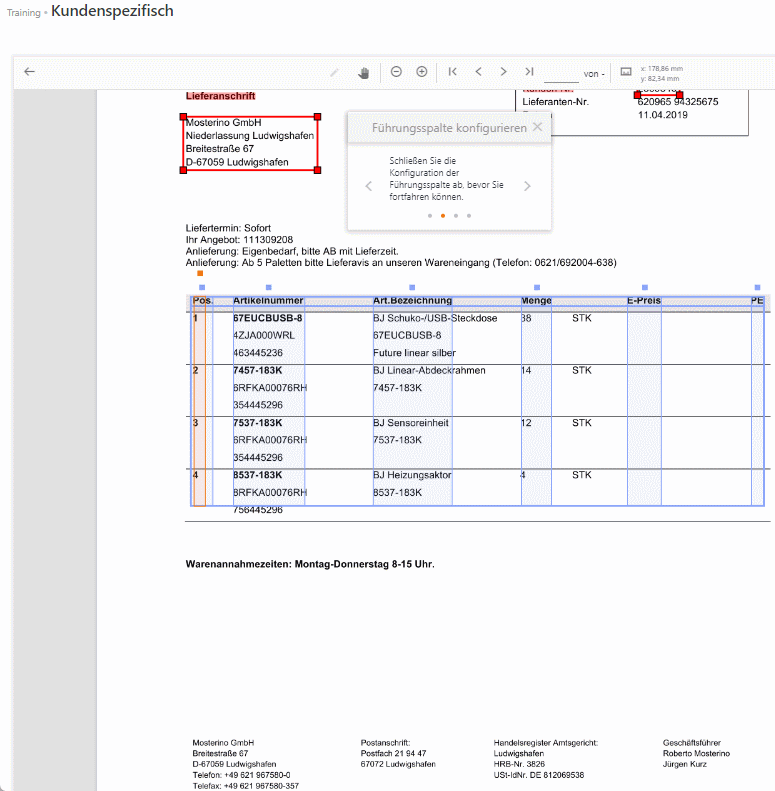Click quantity 14 in Menge column
Image resolution: width=775 pixels, height=791 pixels.
pyautogui.click(x=526, y=370)
